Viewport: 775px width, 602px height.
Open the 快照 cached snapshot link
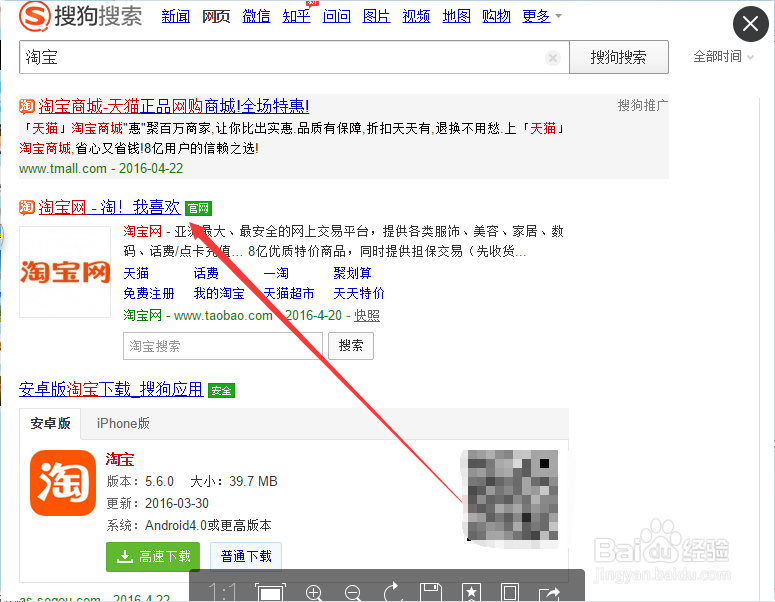[367, 315]
